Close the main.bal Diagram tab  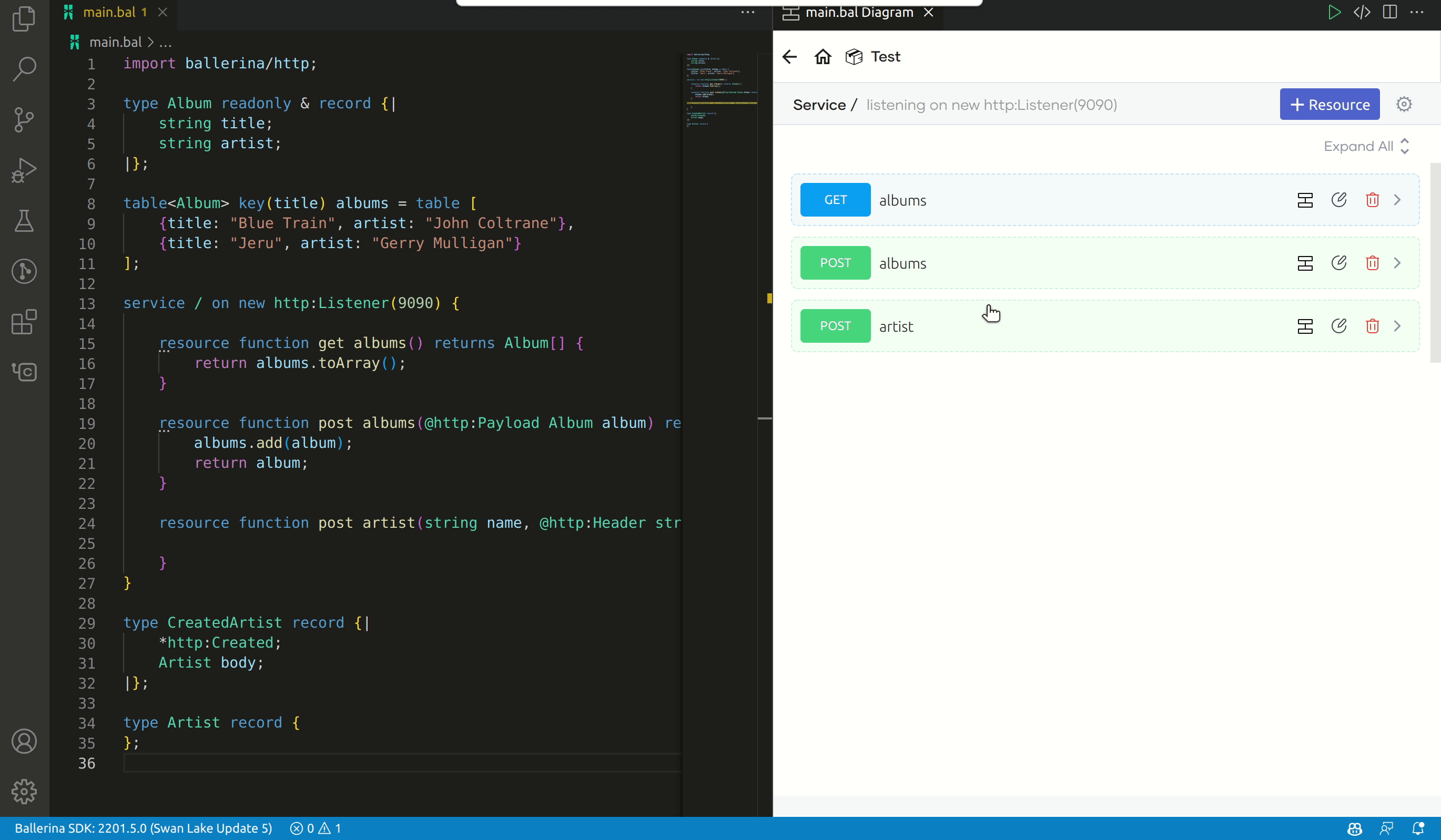pyautogui.click(x=929, y=12)
